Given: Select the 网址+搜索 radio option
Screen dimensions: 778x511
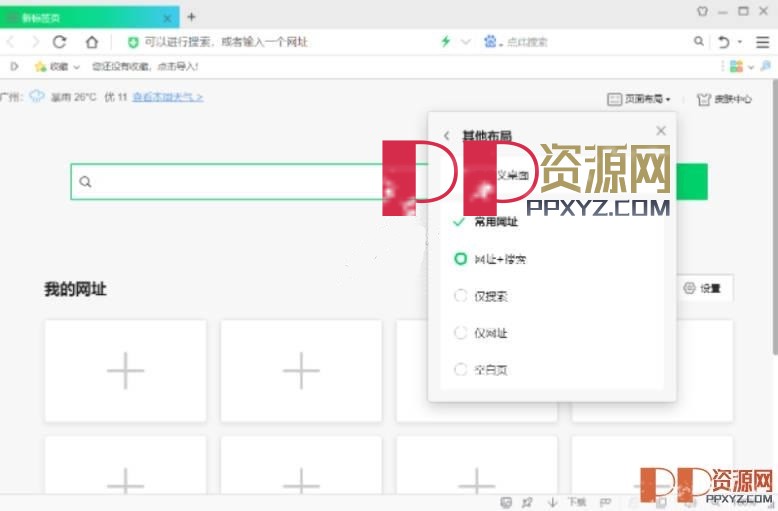Looking at the screenshot, I should point(490,259).
